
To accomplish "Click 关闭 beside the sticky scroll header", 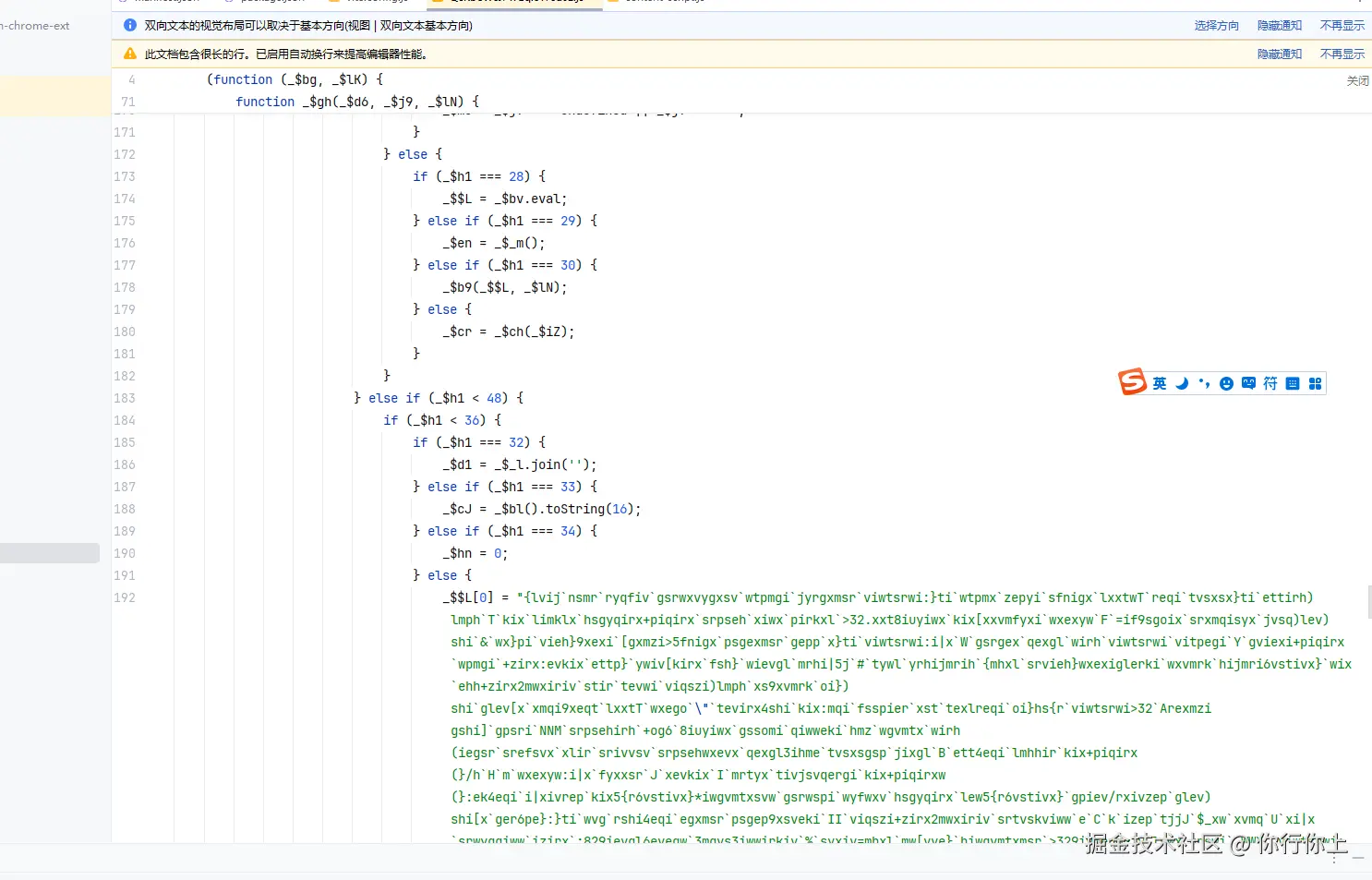I will tap(1357, 81).
